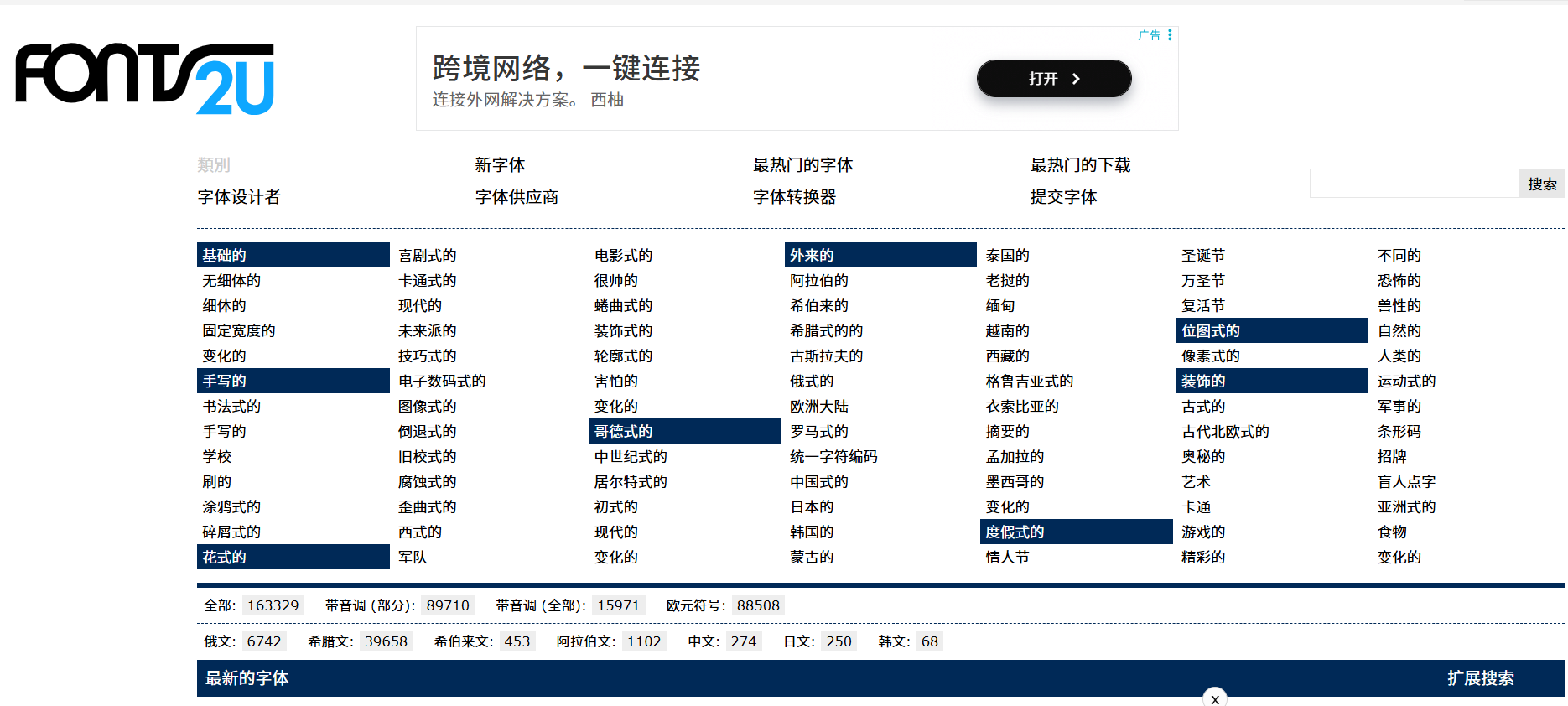This screenshot has height=706, width=1568.
Task: Open the 最热门的字体 menu item
Action: [x=802, y=165]
